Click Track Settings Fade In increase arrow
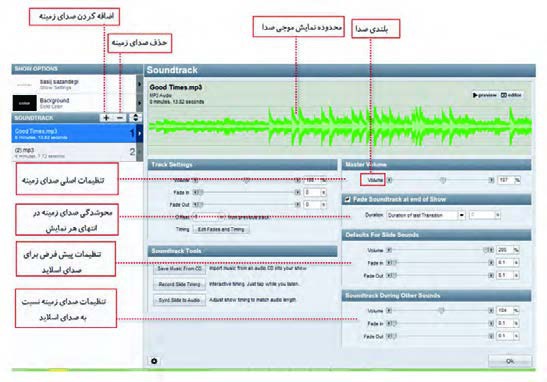 pos(297,193)
